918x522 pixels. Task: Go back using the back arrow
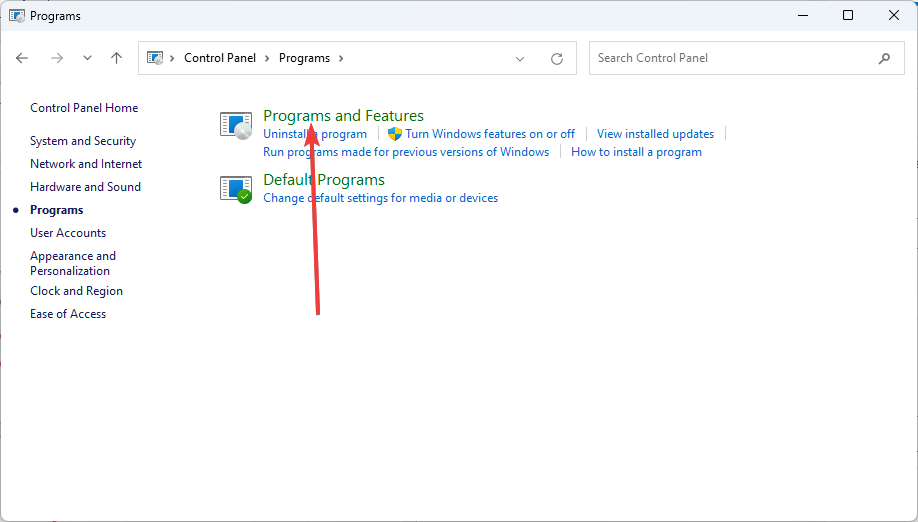[x=22, y=58]
